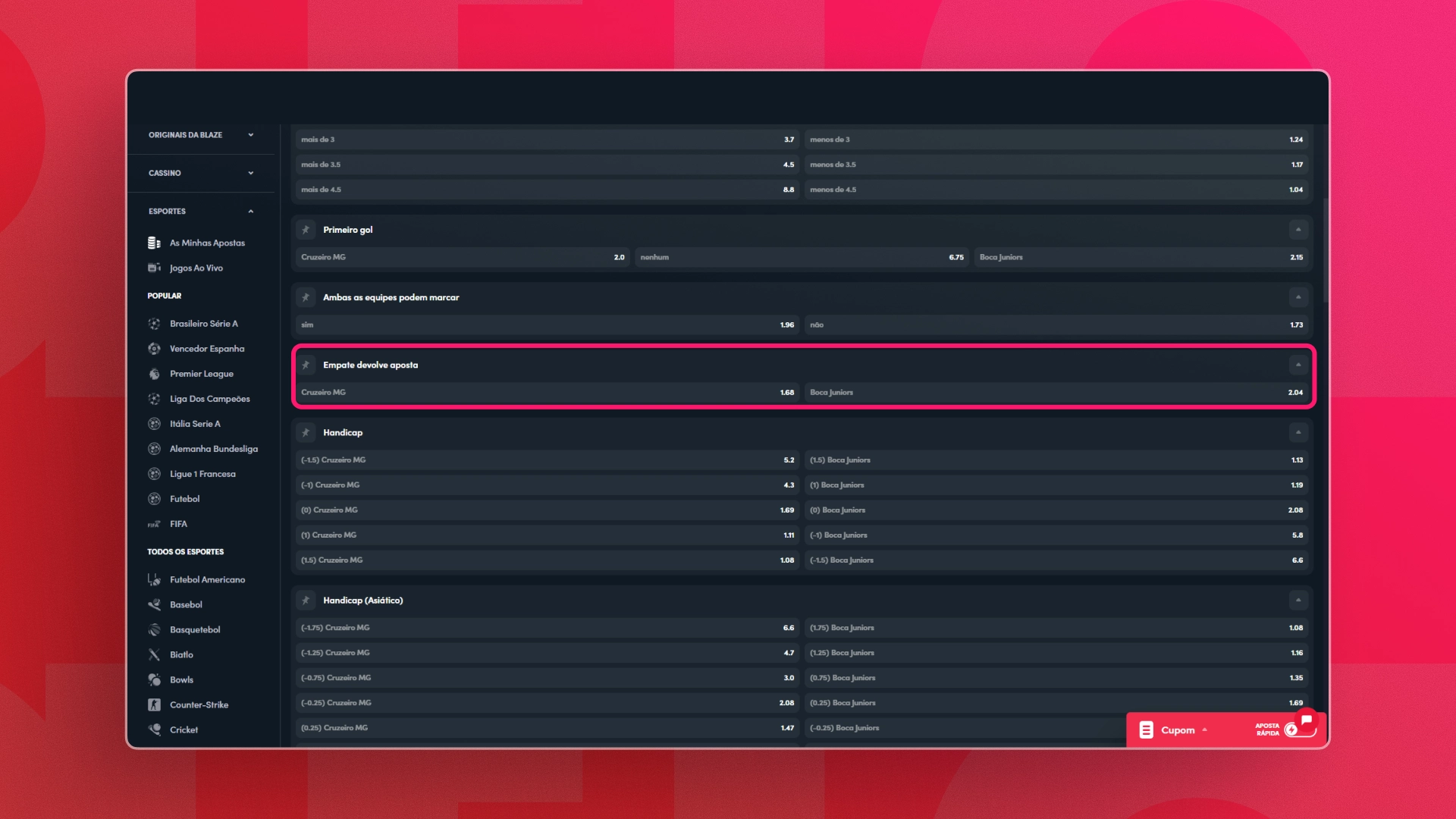
Task: Select Biatlo icon
Action: [x=154, y=654]
